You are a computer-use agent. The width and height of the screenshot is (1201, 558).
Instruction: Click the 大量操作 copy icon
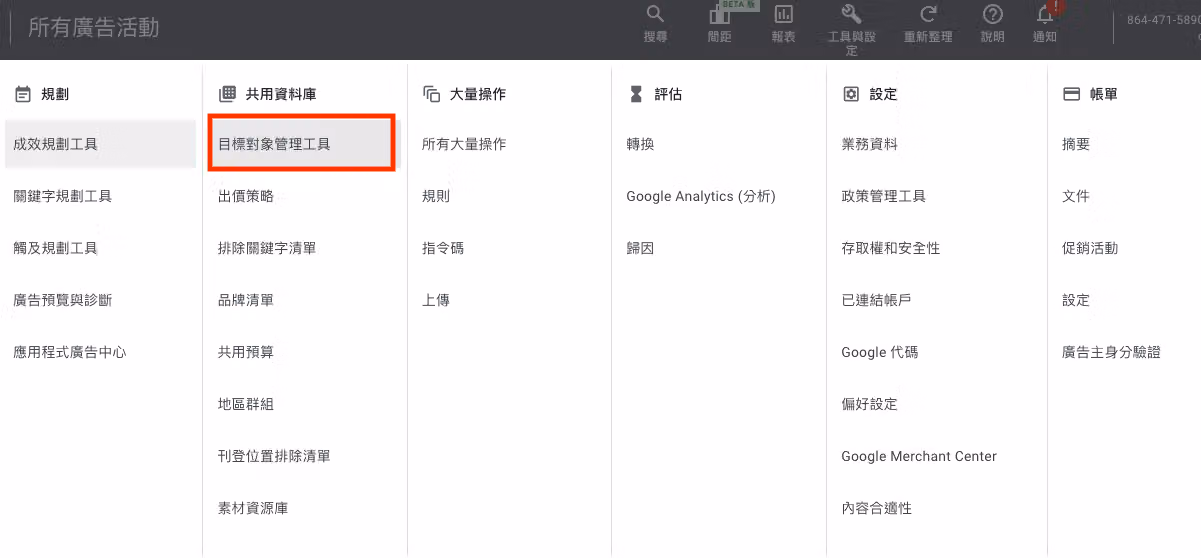coord(432,94)
